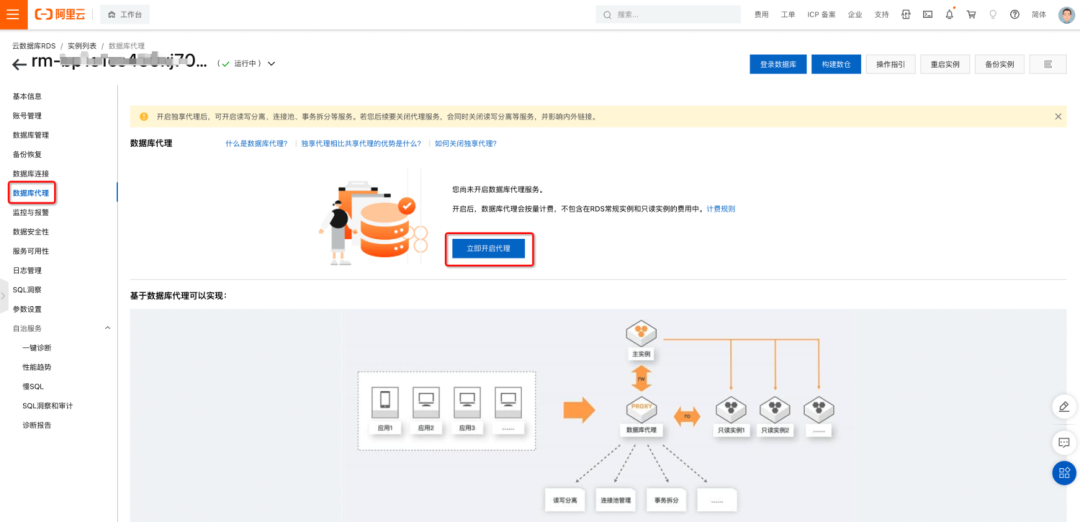This screenshot has height=522, width=1080.
Task: Click the code bracket icon beside 支持
Action: click(906, 14)
